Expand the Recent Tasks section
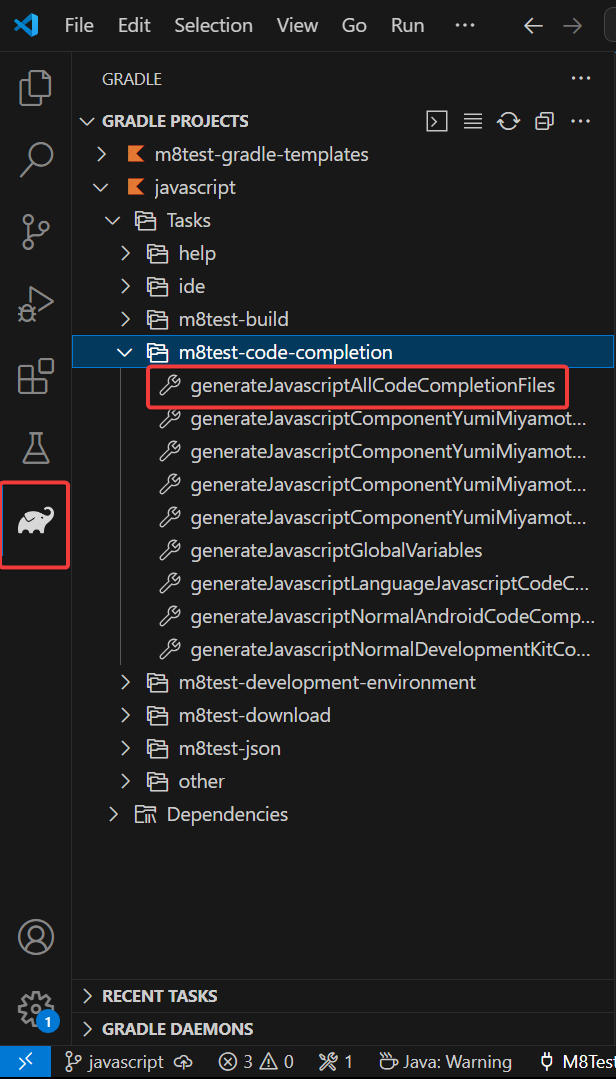 [x=160, y=996]
